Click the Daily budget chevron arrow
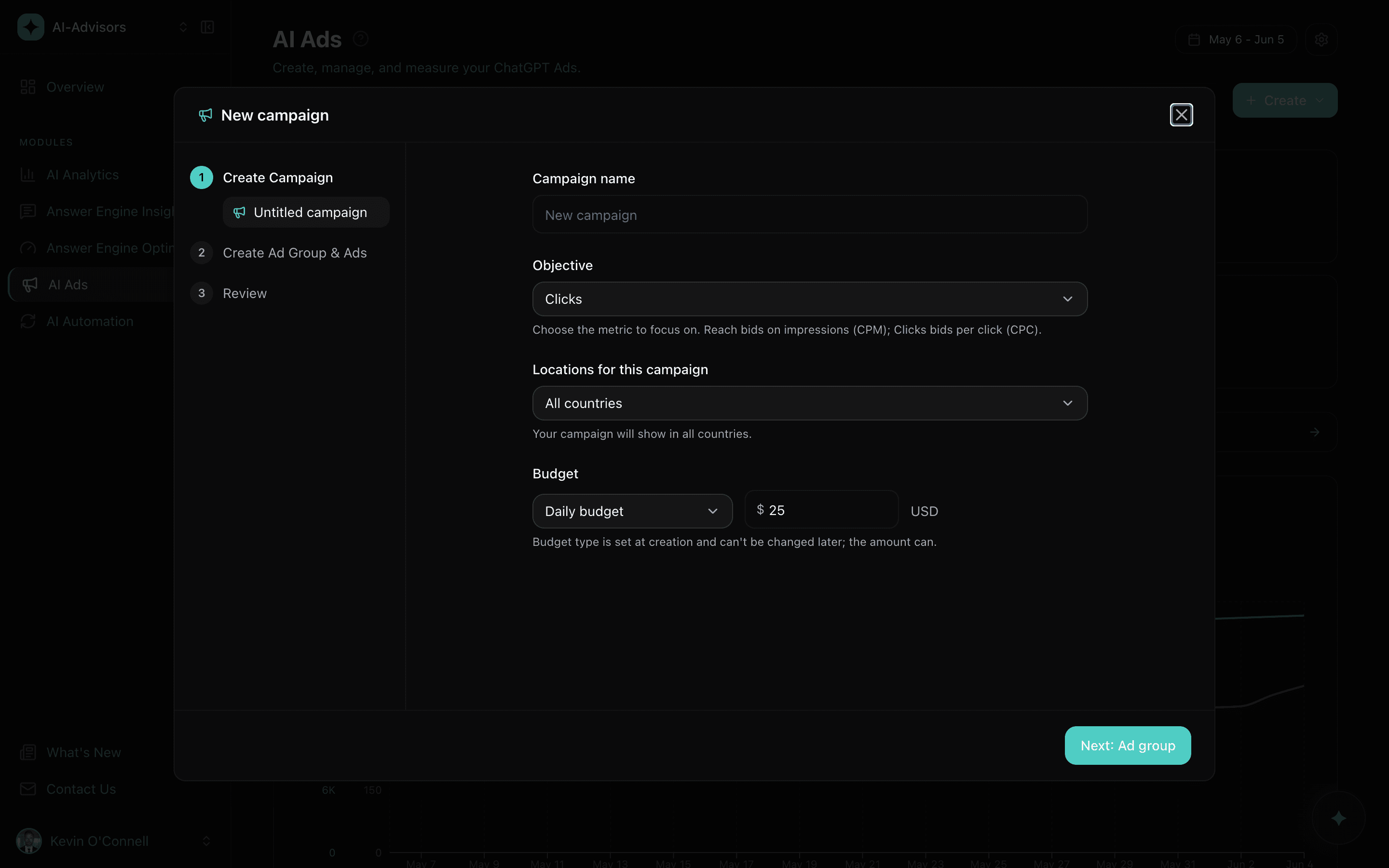The width and height of the screenshot is (1389, 868). pyautogui.click(x=712, y=511)
